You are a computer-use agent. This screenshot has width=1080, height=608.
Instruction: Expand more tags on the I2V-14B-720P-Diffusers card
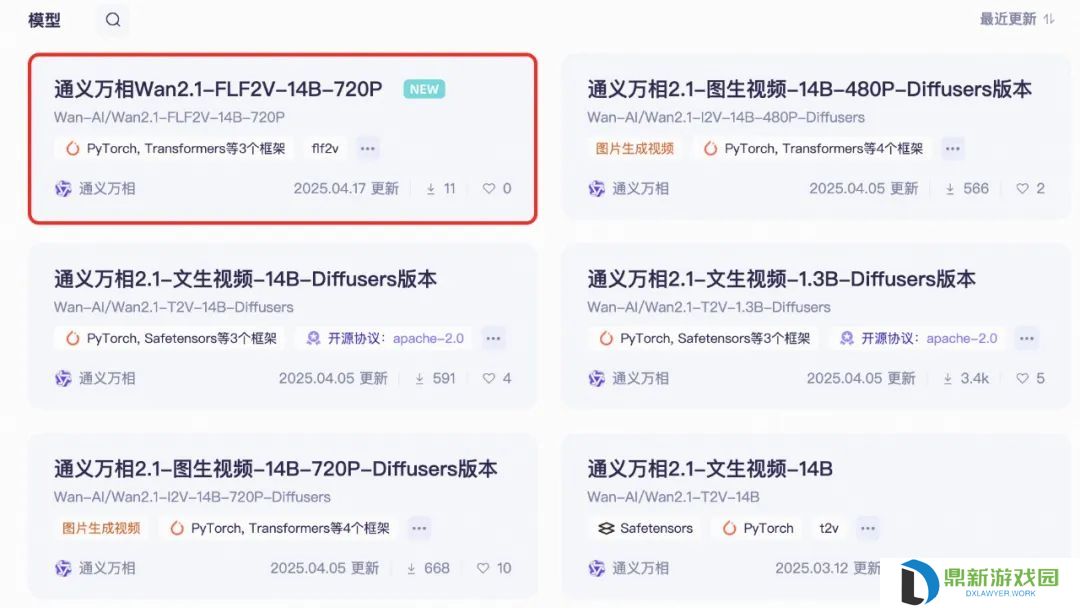click(x=419, y=528)
